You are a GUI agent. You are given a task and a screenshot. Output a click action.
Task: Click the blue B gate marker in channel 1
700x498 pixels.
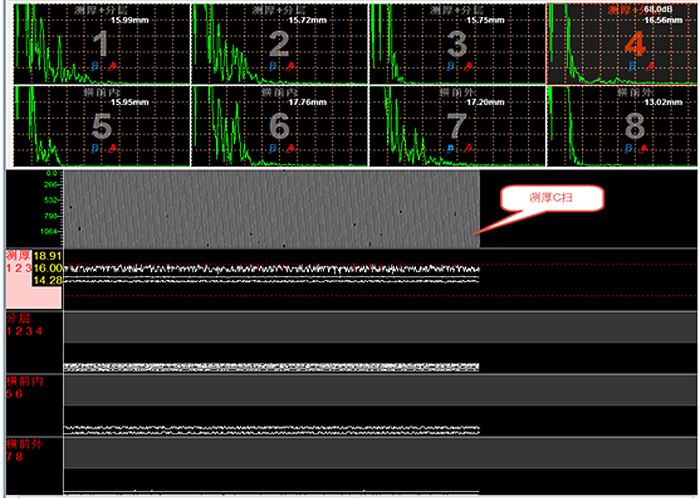click(x=95, y=66)
